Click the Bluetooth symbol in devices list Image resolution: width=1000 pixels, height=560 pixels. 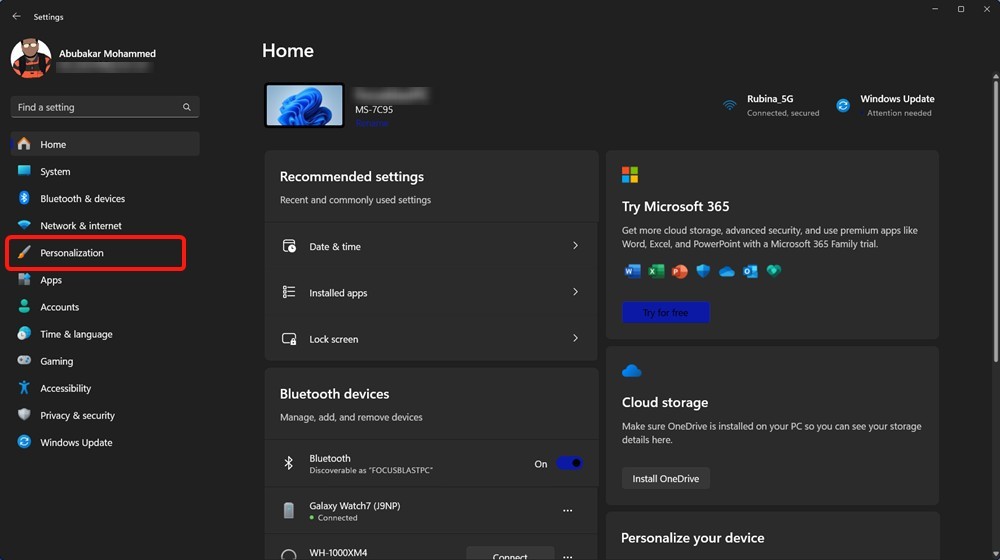pyautogui.click(x=288, y=463)
